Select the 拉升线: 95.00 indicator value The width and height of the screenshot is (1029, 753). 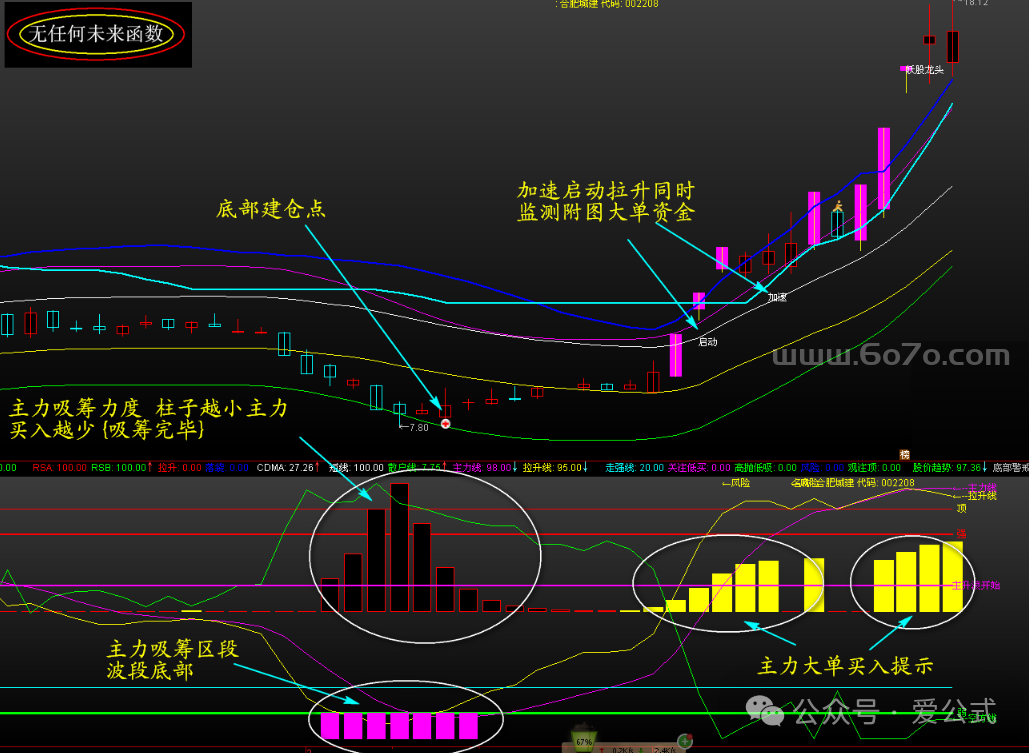(551, 467)
